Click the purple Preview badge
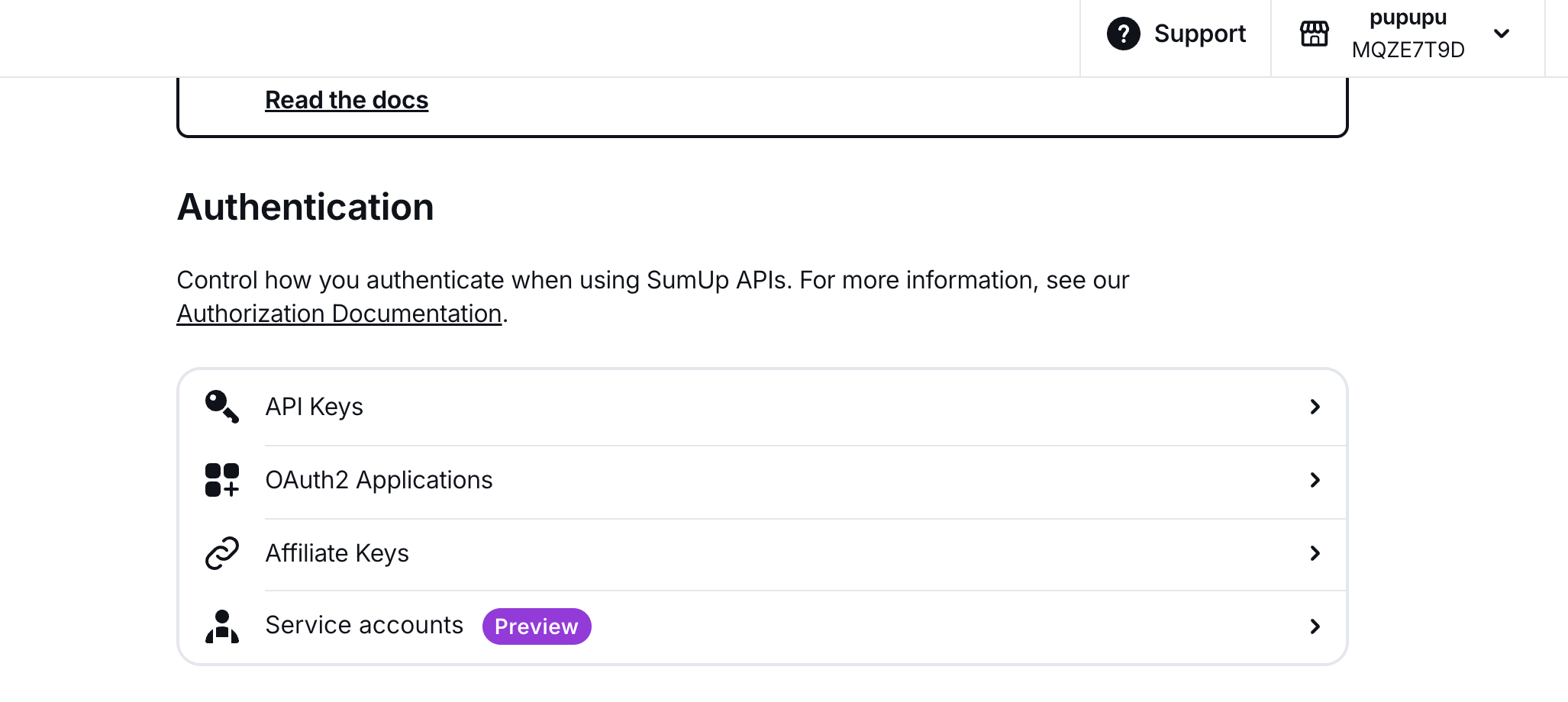Image resolution: width=1568 pixels, height=702 pixels. [x=536, y=626]
